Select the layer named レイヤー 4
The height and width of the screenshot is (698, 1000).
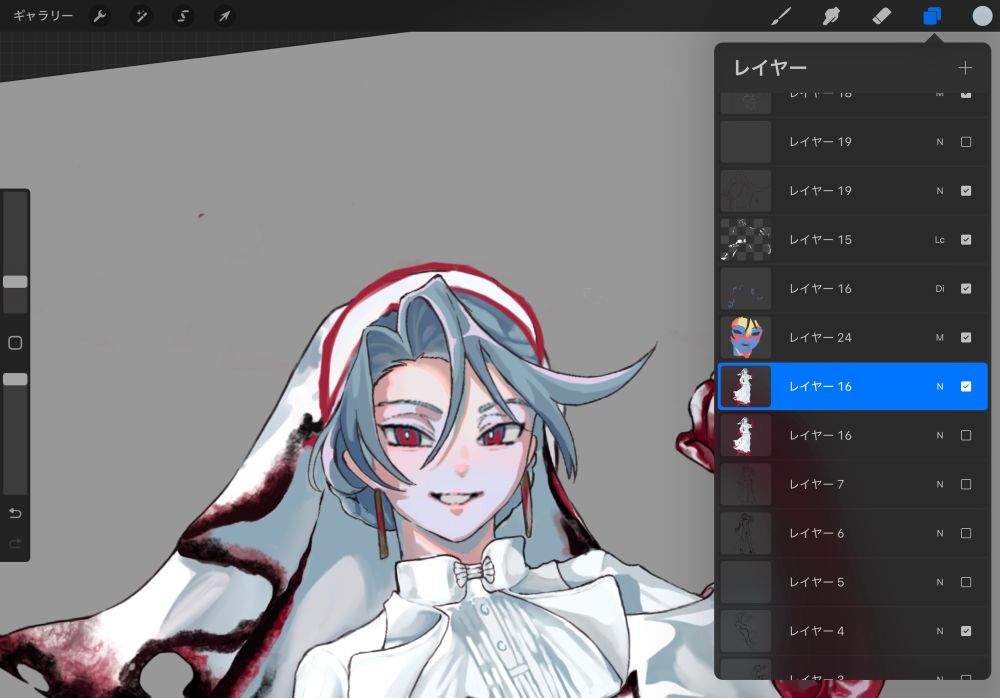(816, 631)
